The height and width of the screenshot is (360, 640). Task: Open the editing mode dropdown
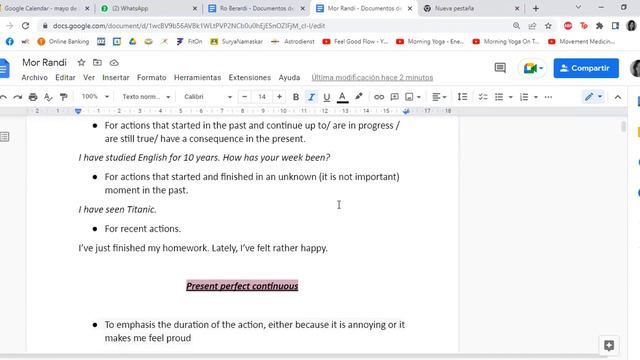pos(593,97)
